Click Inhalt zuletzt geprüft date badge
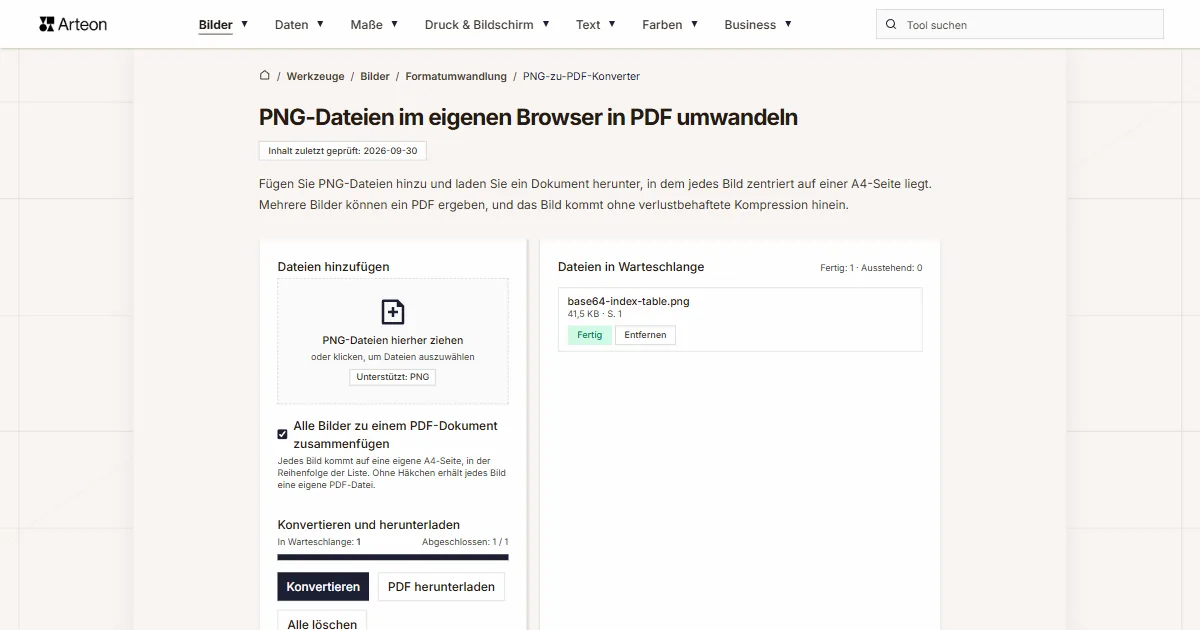 click(x=343, y=150)
